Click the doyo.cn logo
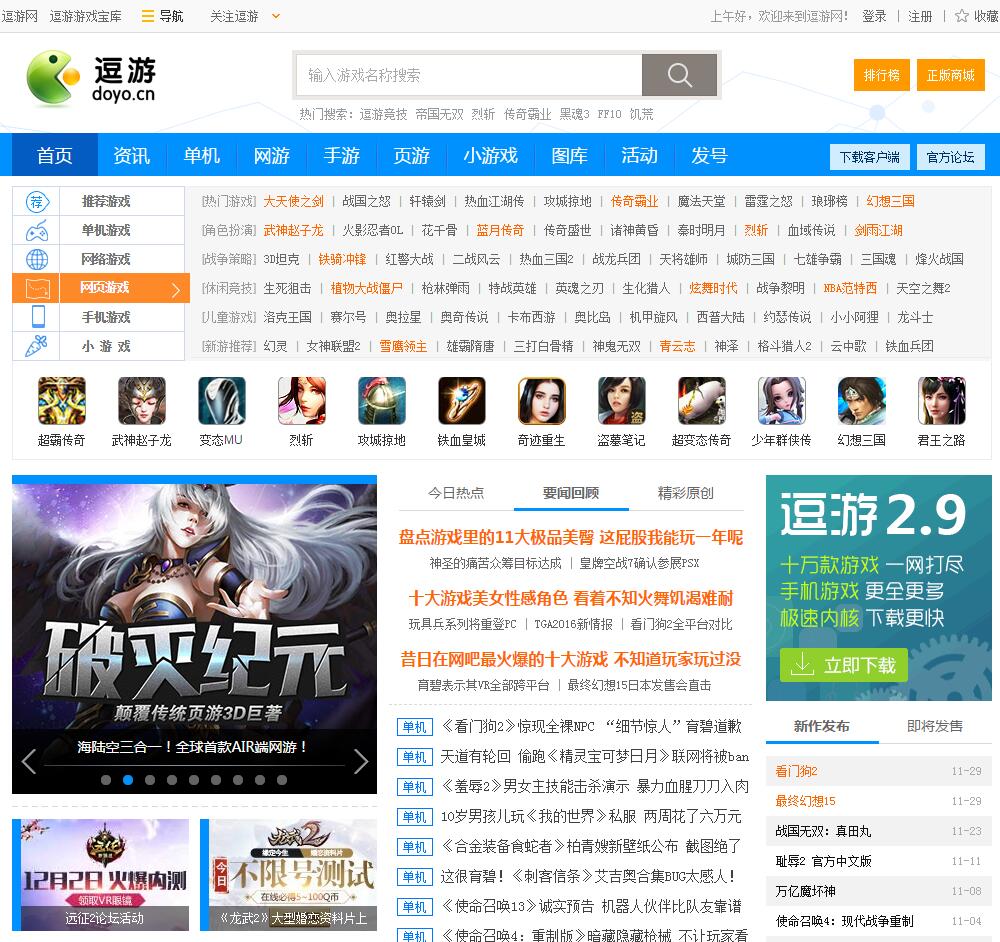Image resolution: width=1000 pixels, height=942 pixels. coord(91,78)
